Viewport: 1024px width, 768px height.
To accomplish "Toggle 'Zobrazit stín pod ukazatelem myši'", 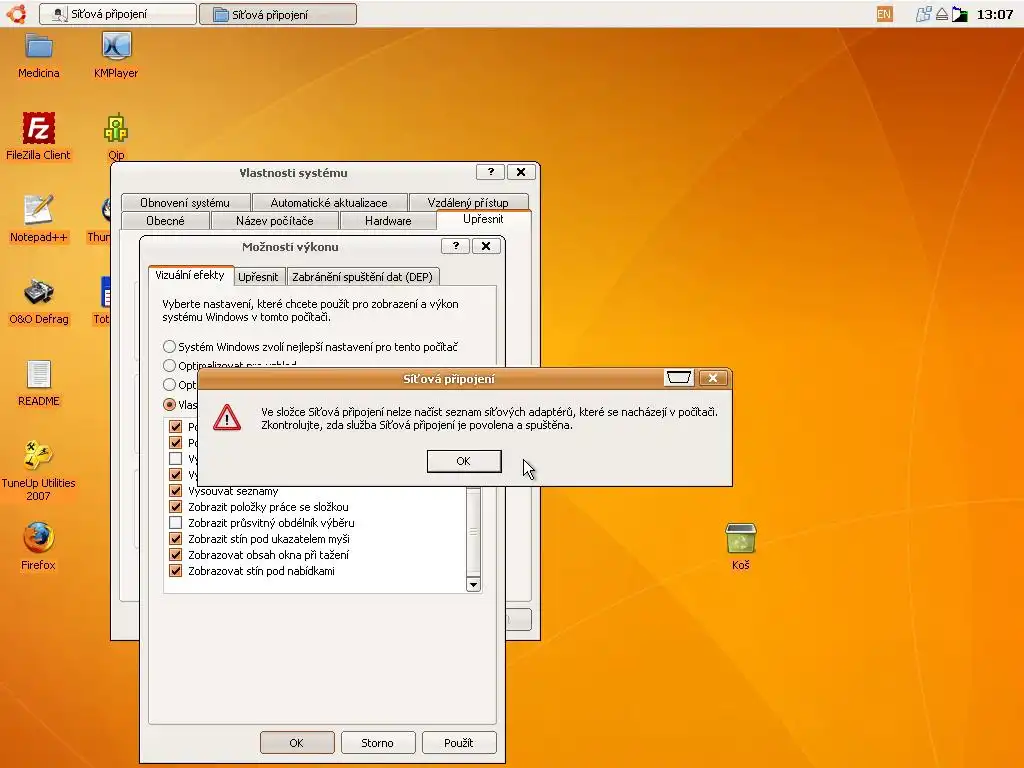I will pos(175,539).
